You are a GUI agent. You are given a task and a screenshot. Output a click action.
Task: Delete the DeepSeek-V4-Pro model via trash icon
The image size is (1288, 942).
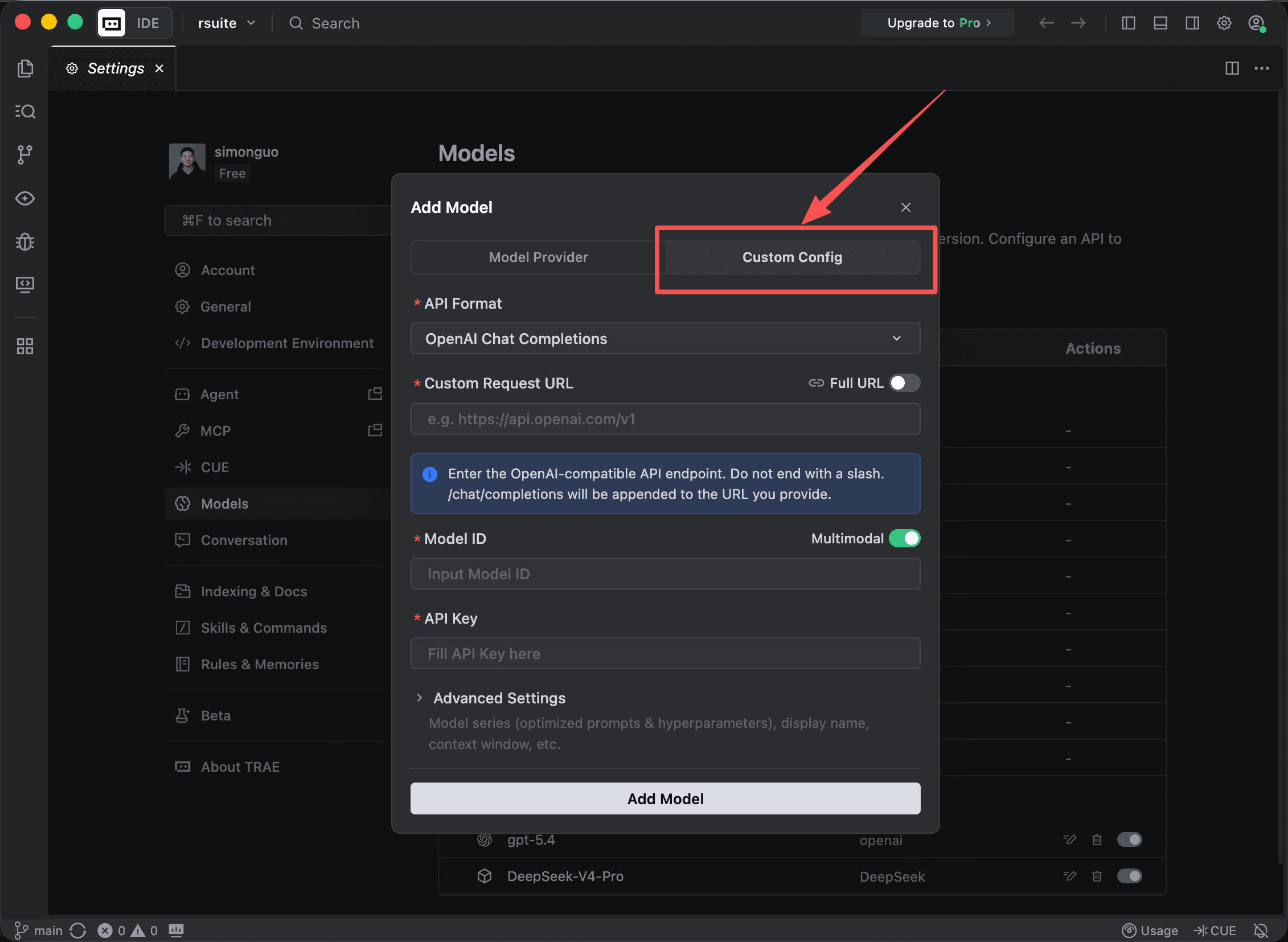click(x=1097, y=876)
